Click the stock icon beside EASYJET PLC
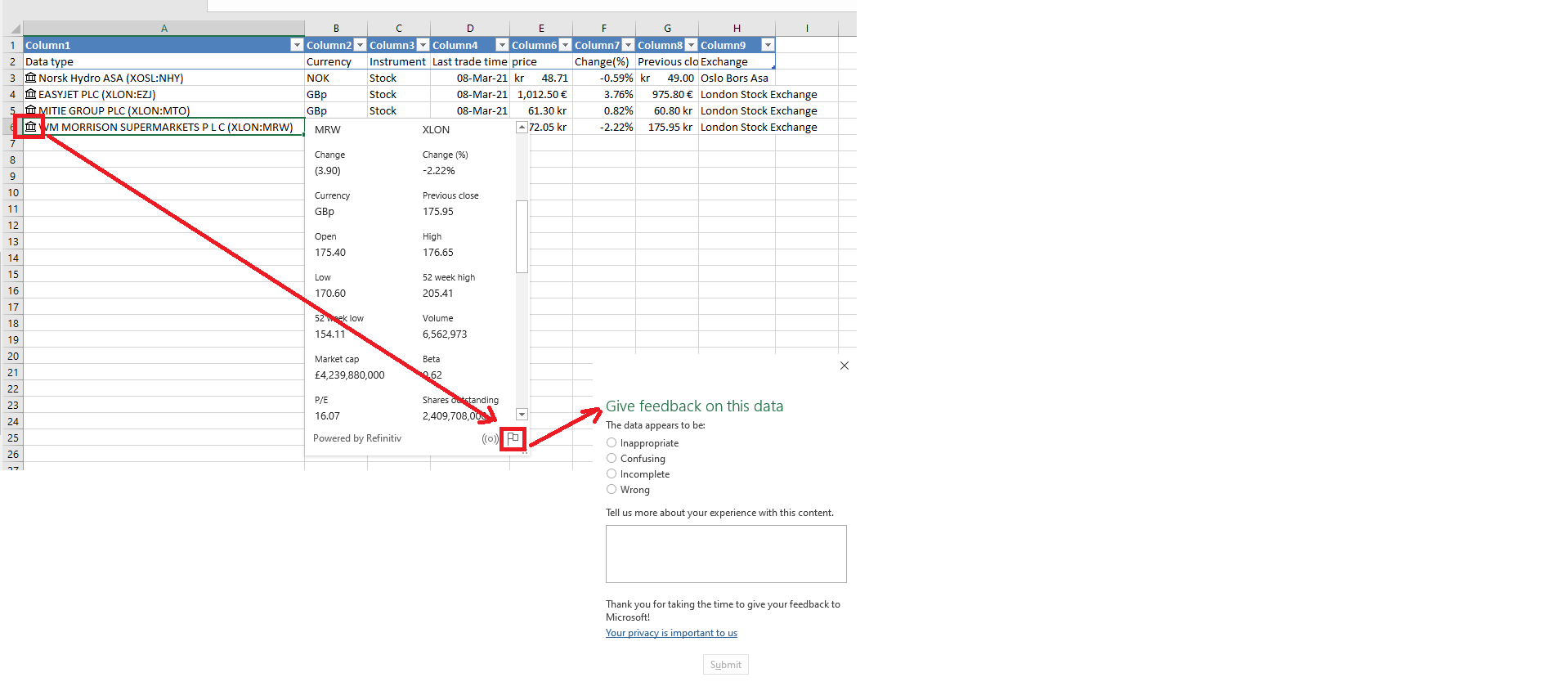 [31, 94]
